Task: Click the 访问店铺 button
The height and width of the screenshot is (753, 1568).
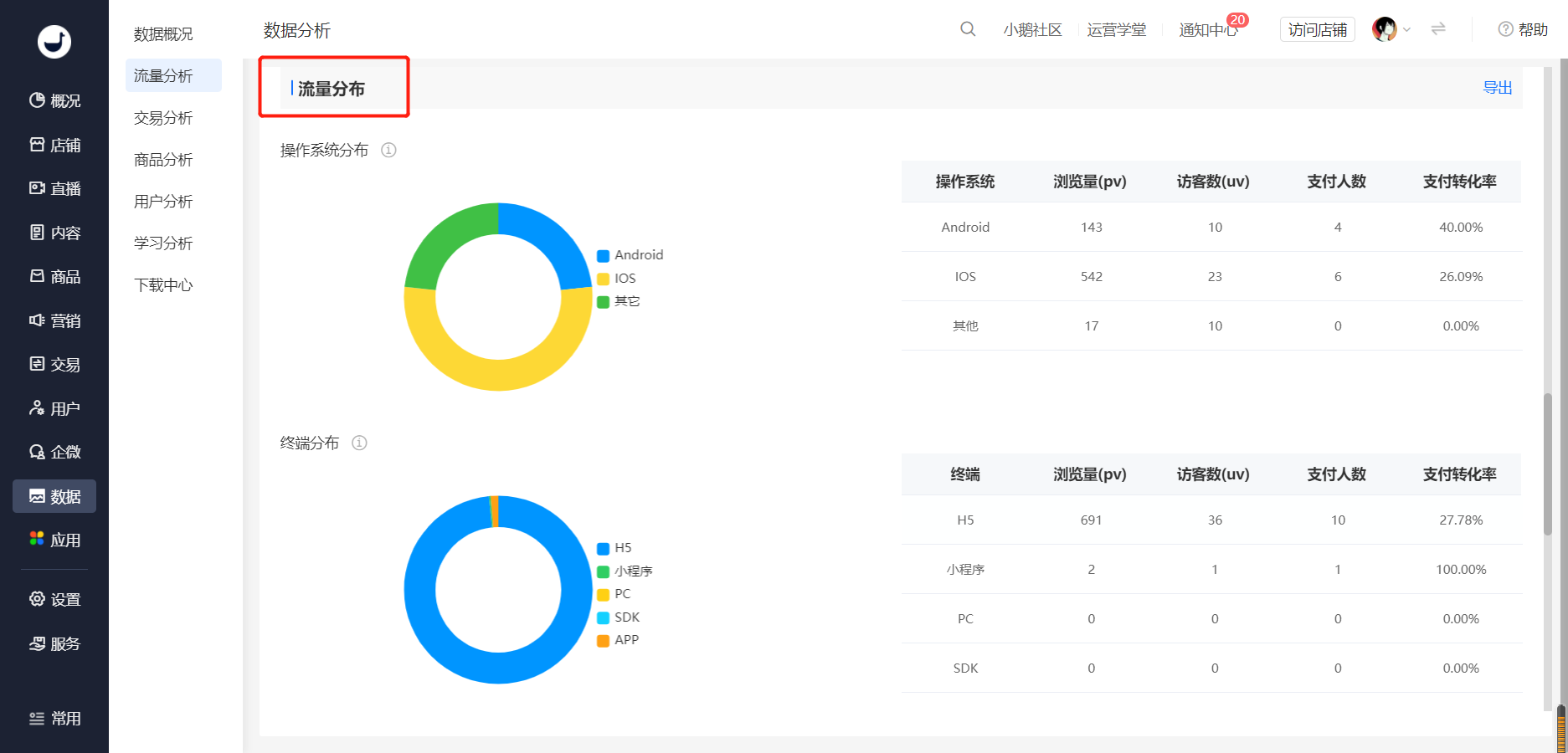Action: coord(1318,29)
